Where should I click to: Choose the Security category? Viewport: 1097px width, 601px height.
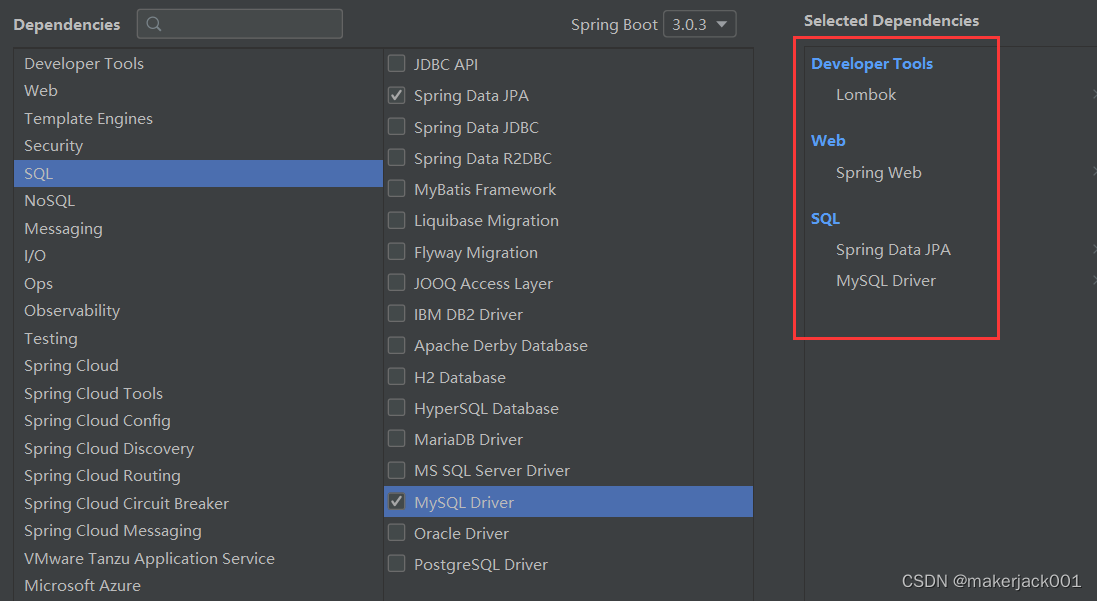[54, 145]
